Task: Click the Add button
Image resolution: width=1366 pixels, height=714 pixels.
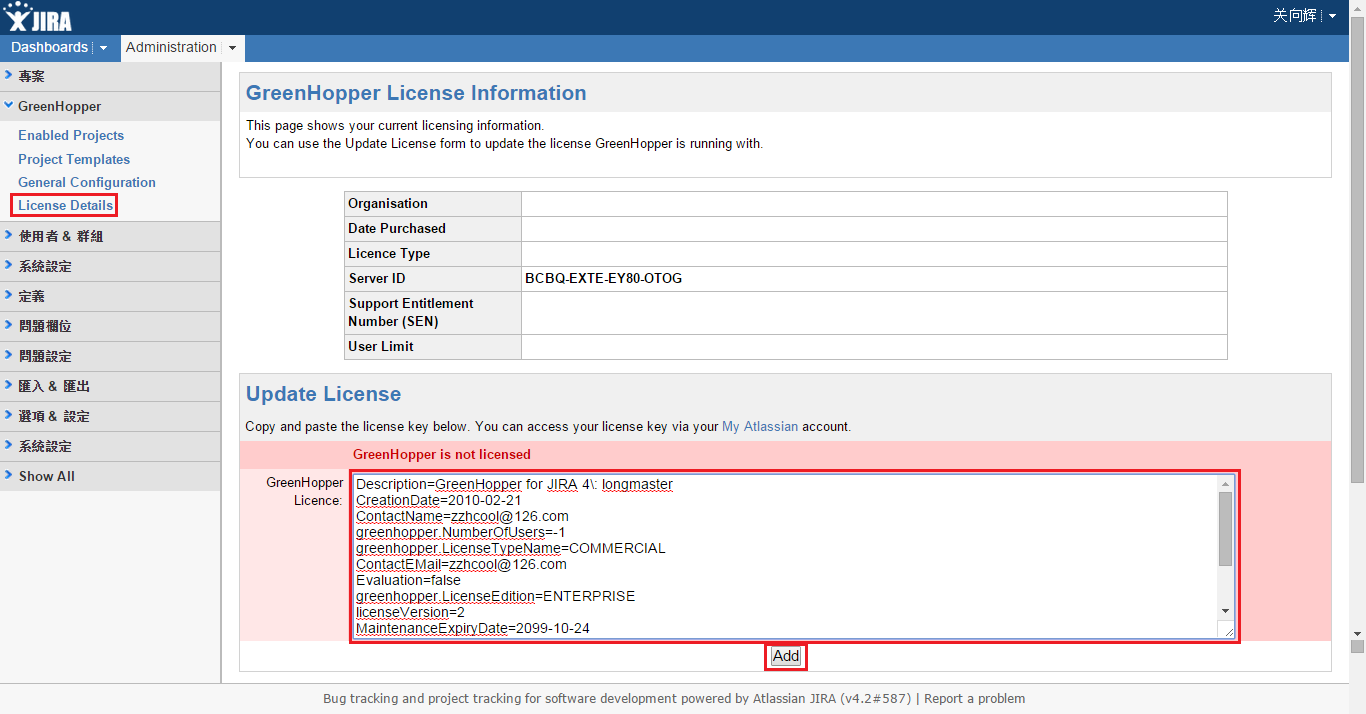Action: (786, 656)
